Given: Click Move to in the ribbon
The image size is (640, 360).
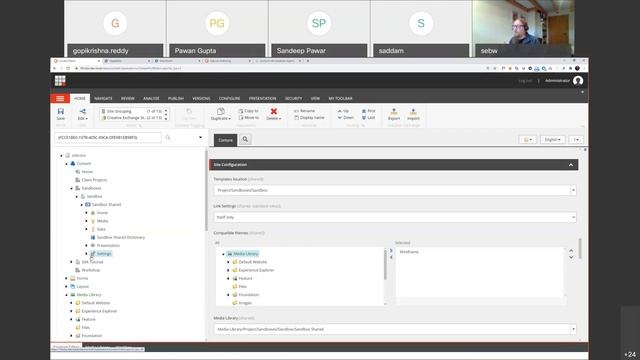Looking at the screenshot, I should point(249,118).
